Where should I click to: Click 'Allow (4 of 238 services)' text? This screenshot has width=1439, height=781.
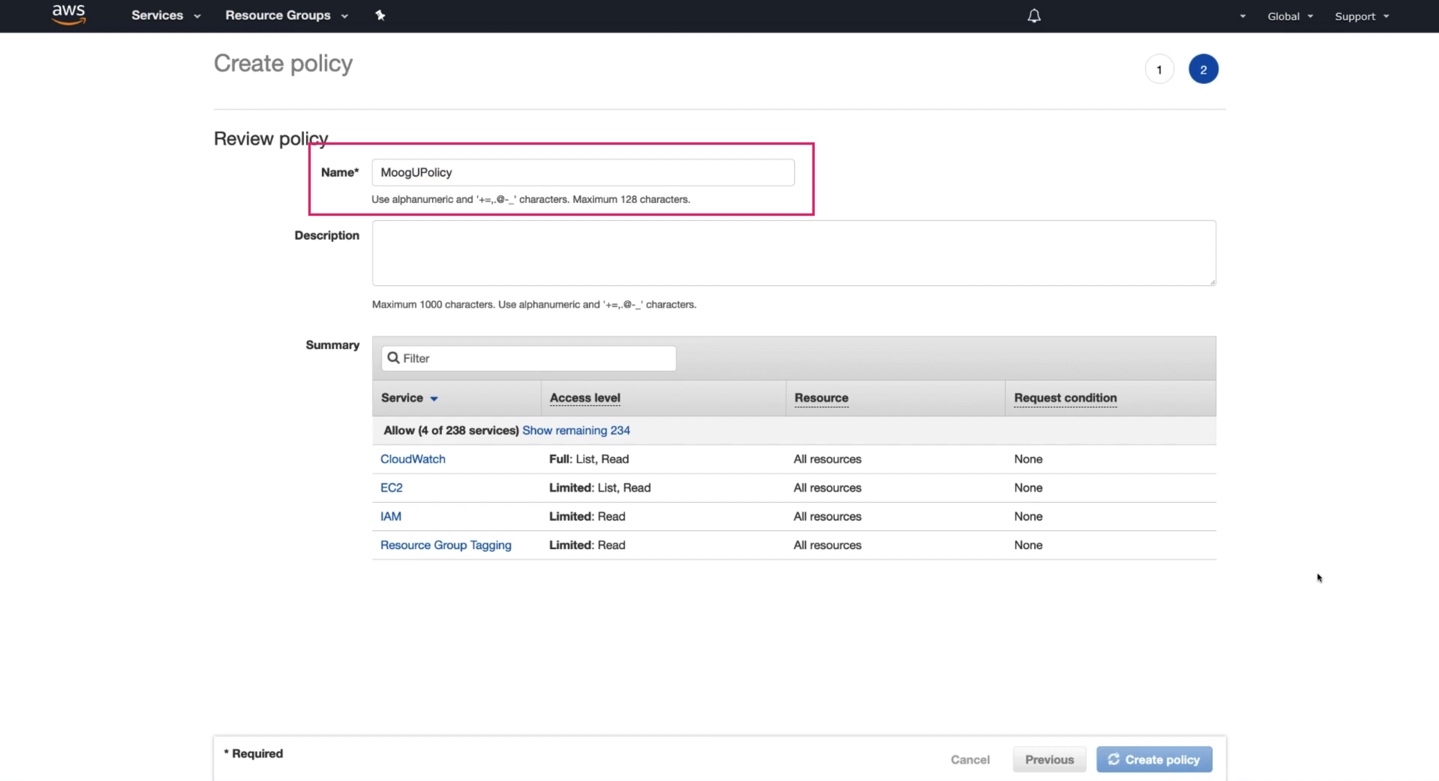pos(451,430)
